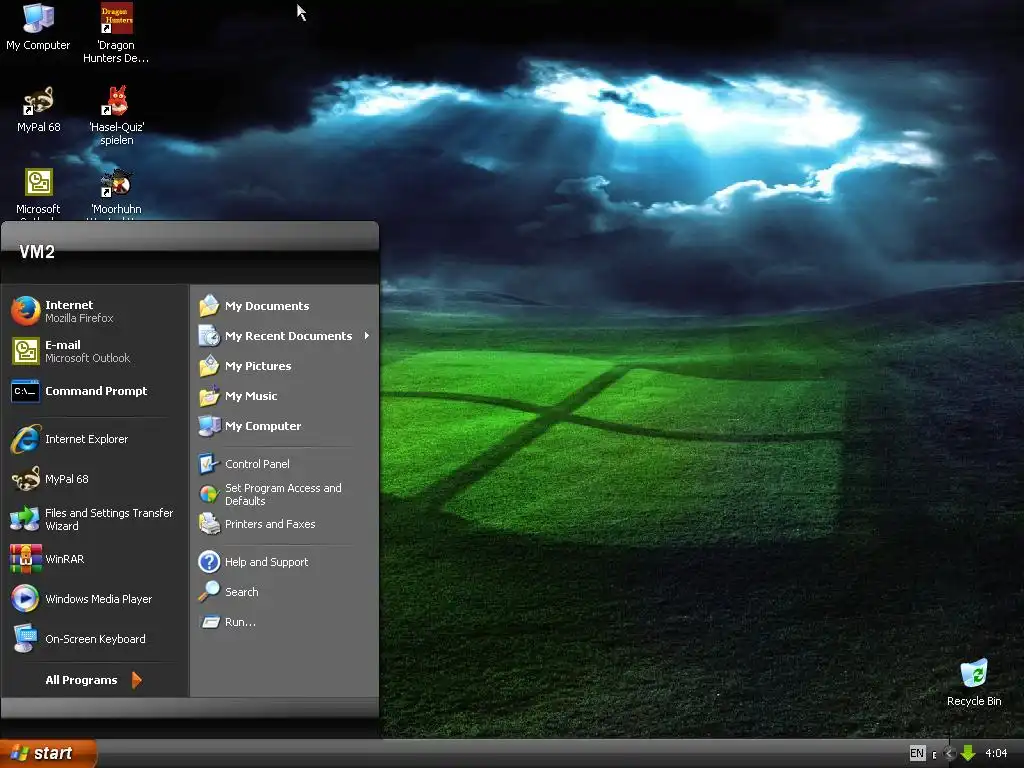Select the Microsoft Outlook desktop icon
The height and width of the screenshot is (768, 1024).
click(x=38, y=193)
